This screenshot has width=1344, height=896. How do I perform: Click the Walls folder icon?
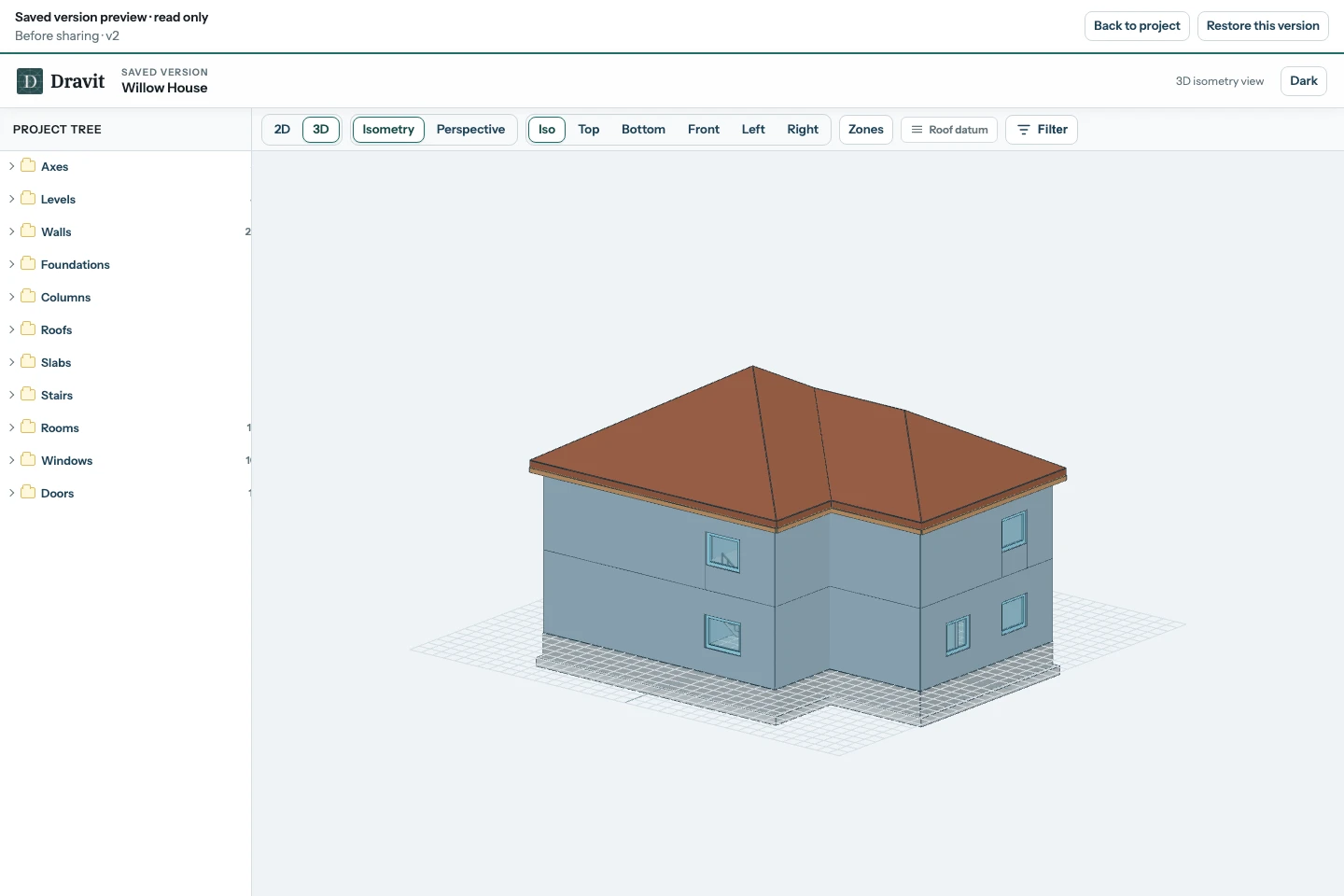pyautogui.click(x=28, y=231)
